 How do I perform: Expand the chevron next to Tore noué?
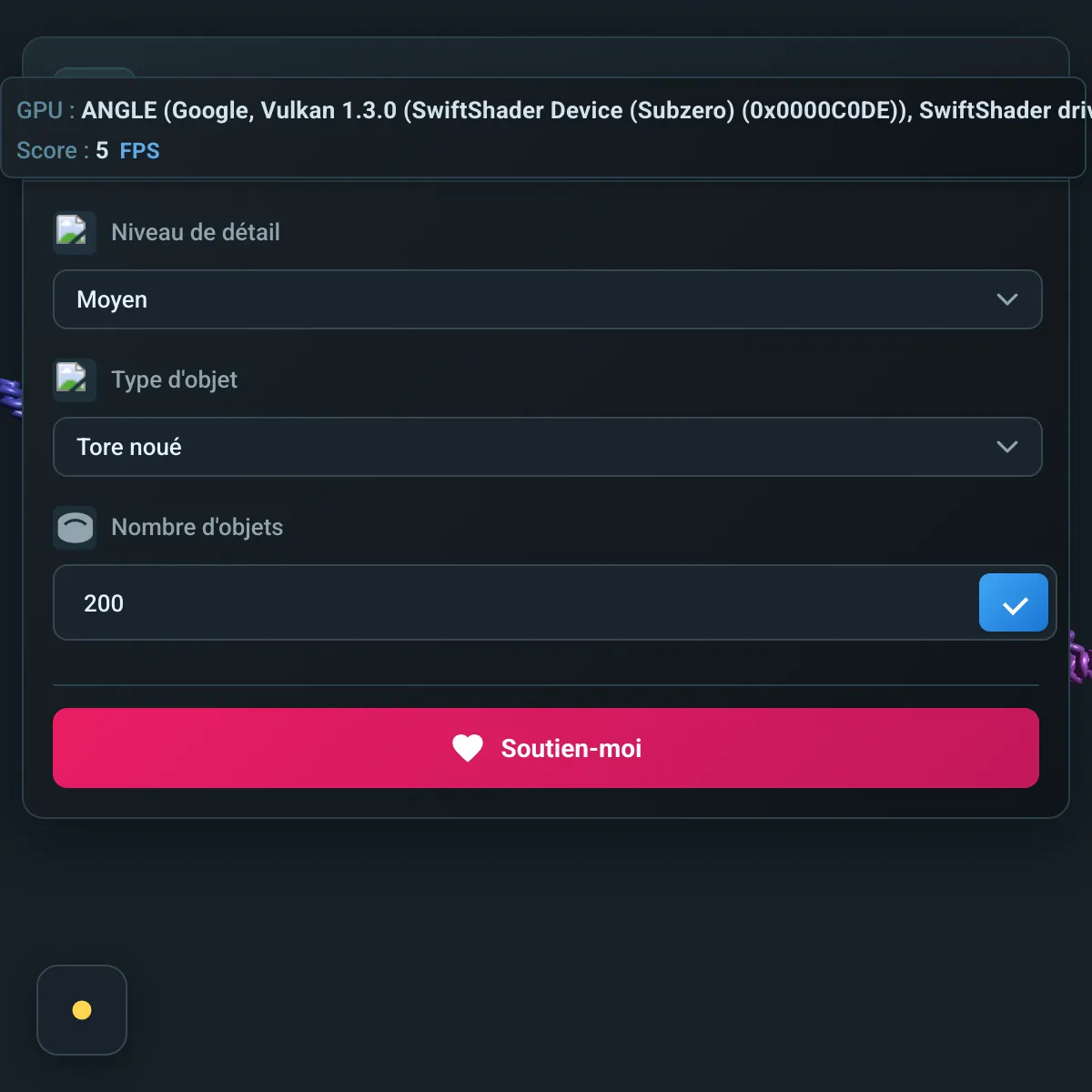click(1006, 447)
